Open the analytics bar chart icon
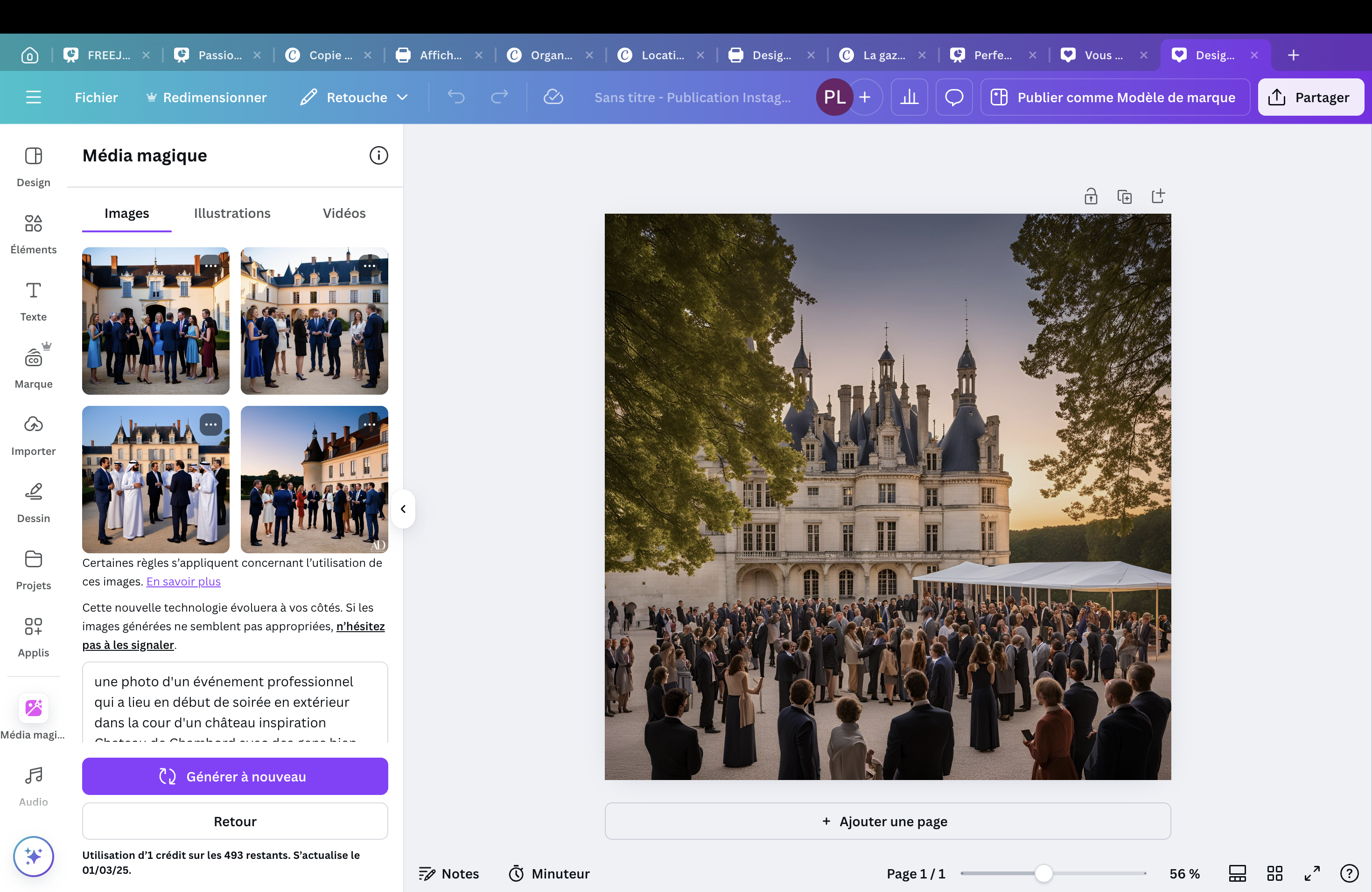The image size is (1372, 892). click(x=909, y=98)
